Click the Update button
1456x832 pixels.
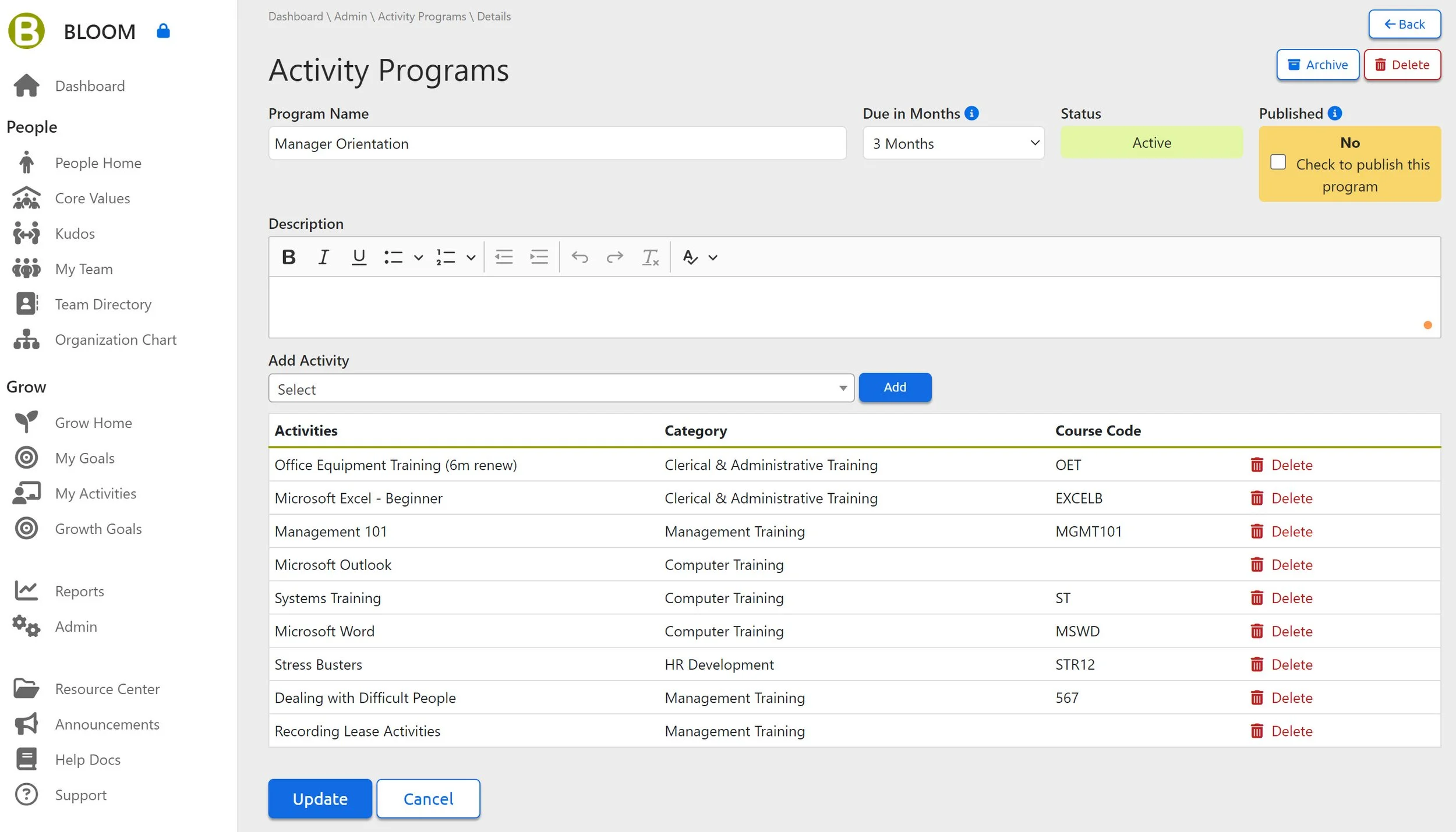click(320, 798)
